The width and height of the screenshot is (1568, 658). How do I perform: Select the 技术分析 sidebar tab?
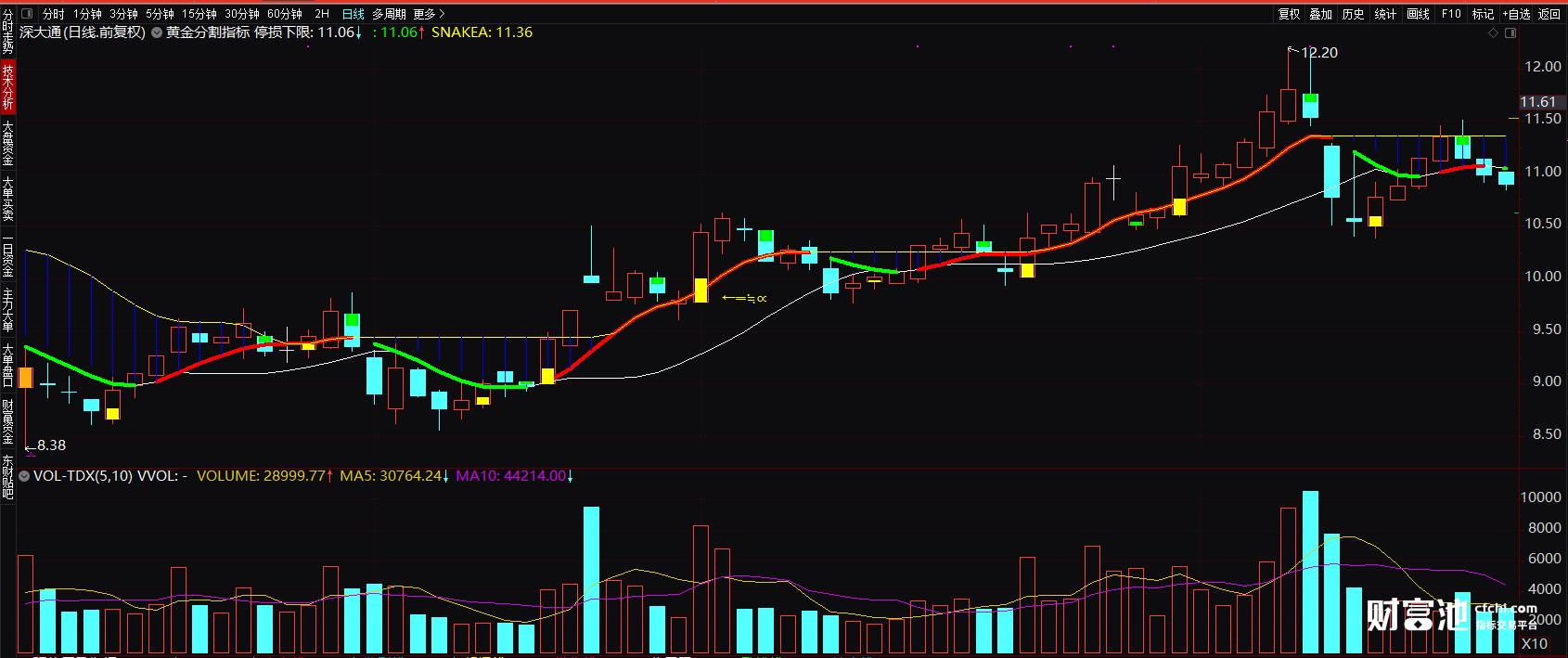(7, 87)
